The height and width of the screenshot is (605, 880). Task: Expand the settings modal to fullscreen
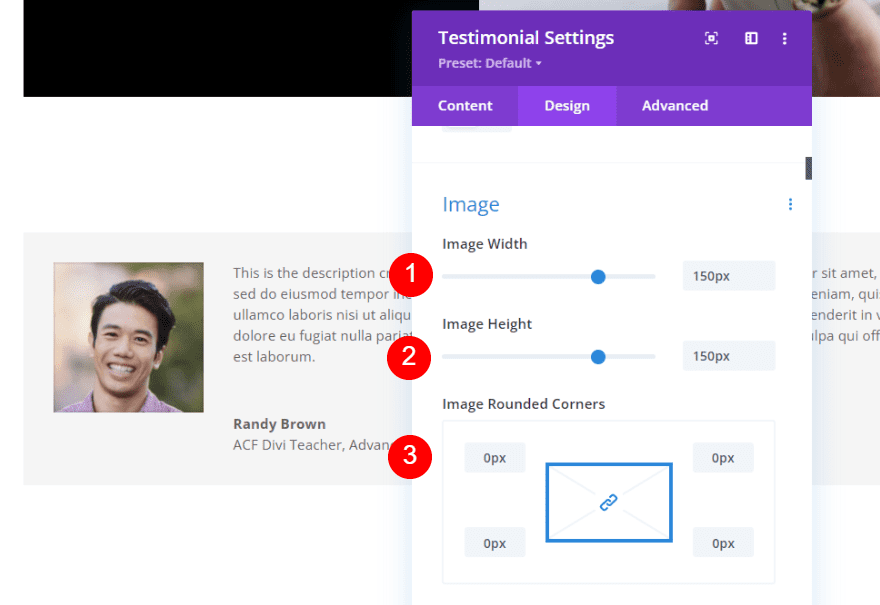(710, 38)
